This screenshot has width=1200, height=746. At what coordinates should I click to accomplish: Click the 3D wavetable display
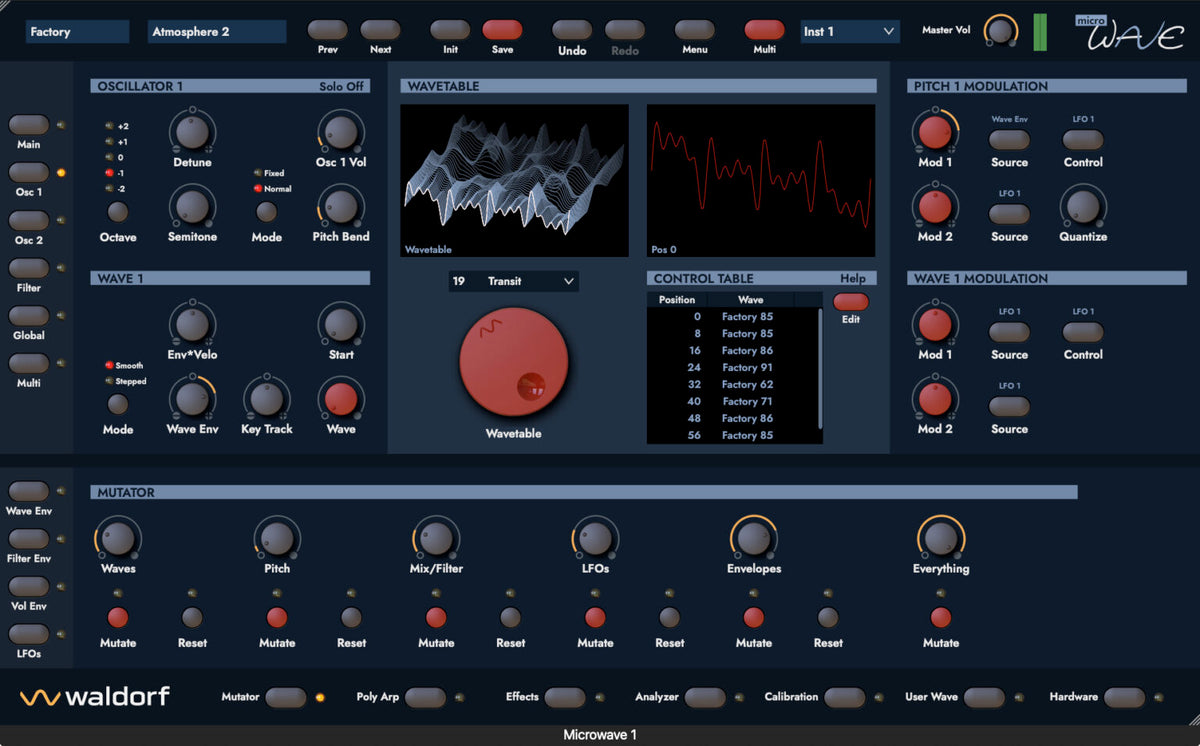[514, 181]
